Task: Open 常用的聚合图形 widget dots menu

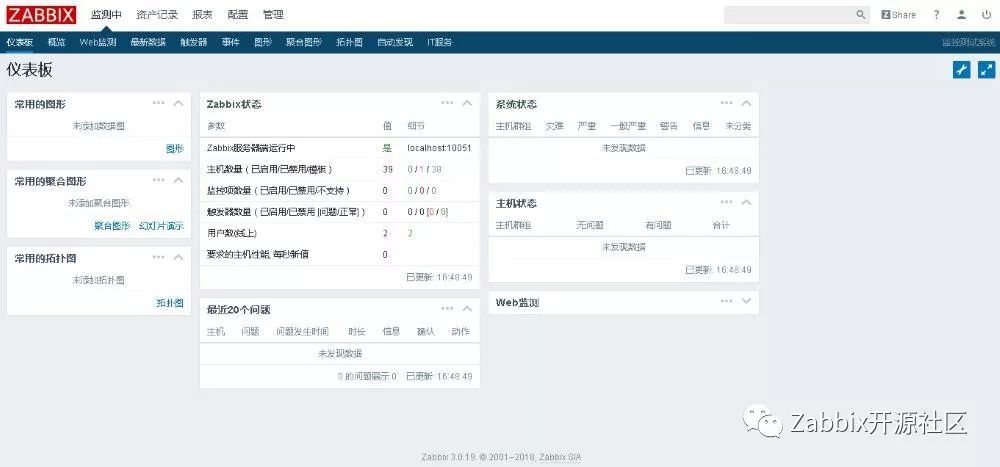Action: pyautogui.click(x=158, y=180)
